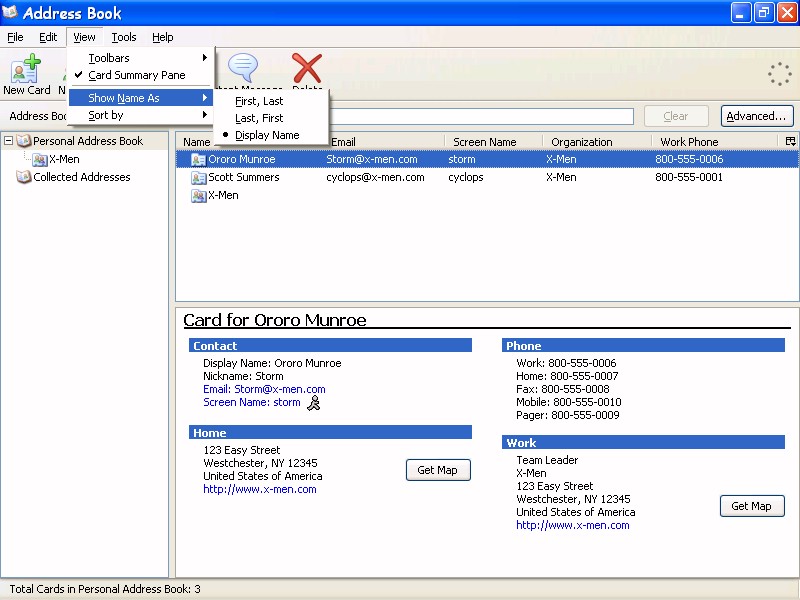Click the Card for Ororo Munroe heading

[275, 320]
